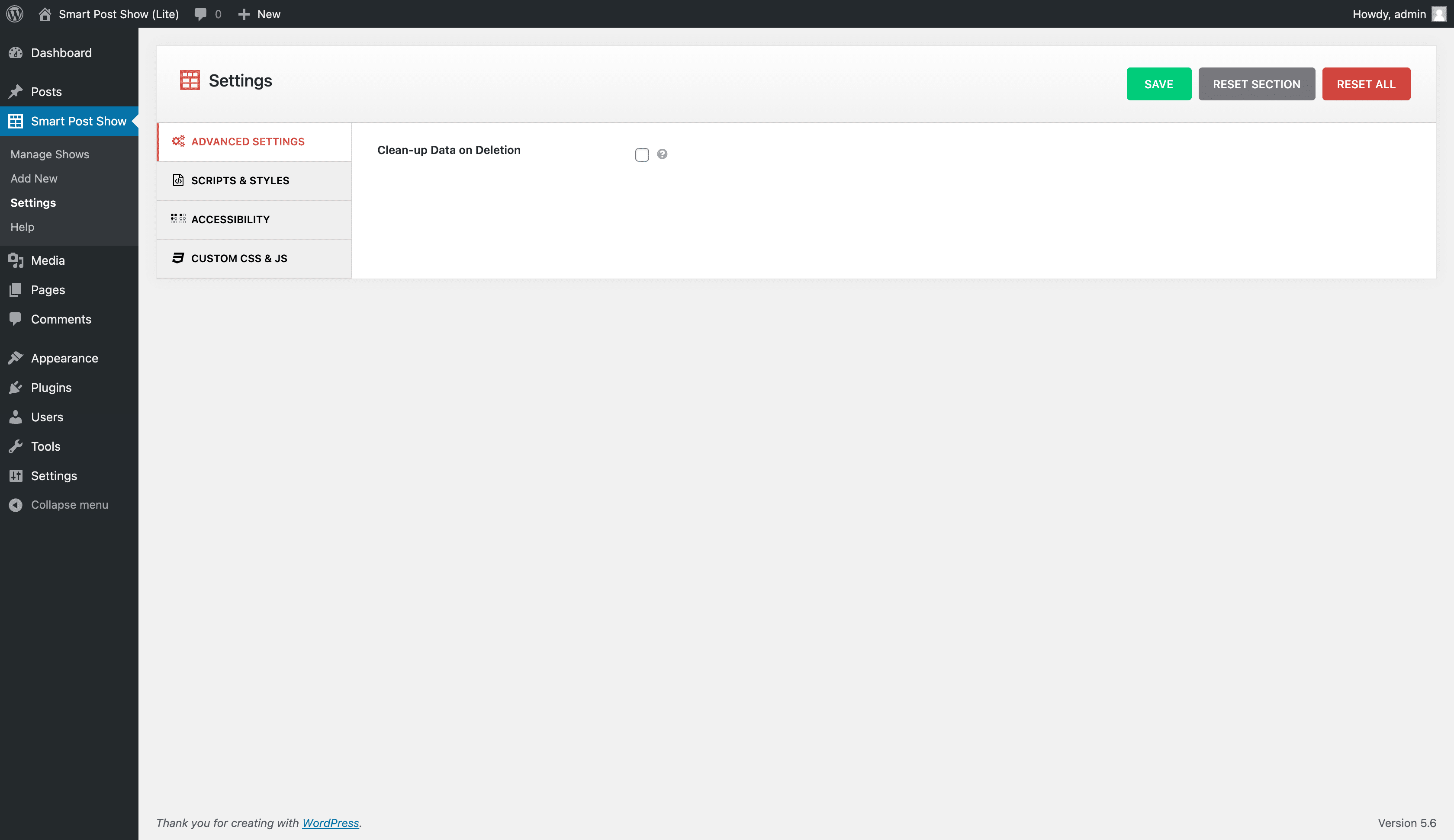Click the Plugins plug icon in sidebar
The height and width of the screenshot is (840, 1454).
[16, 388]
